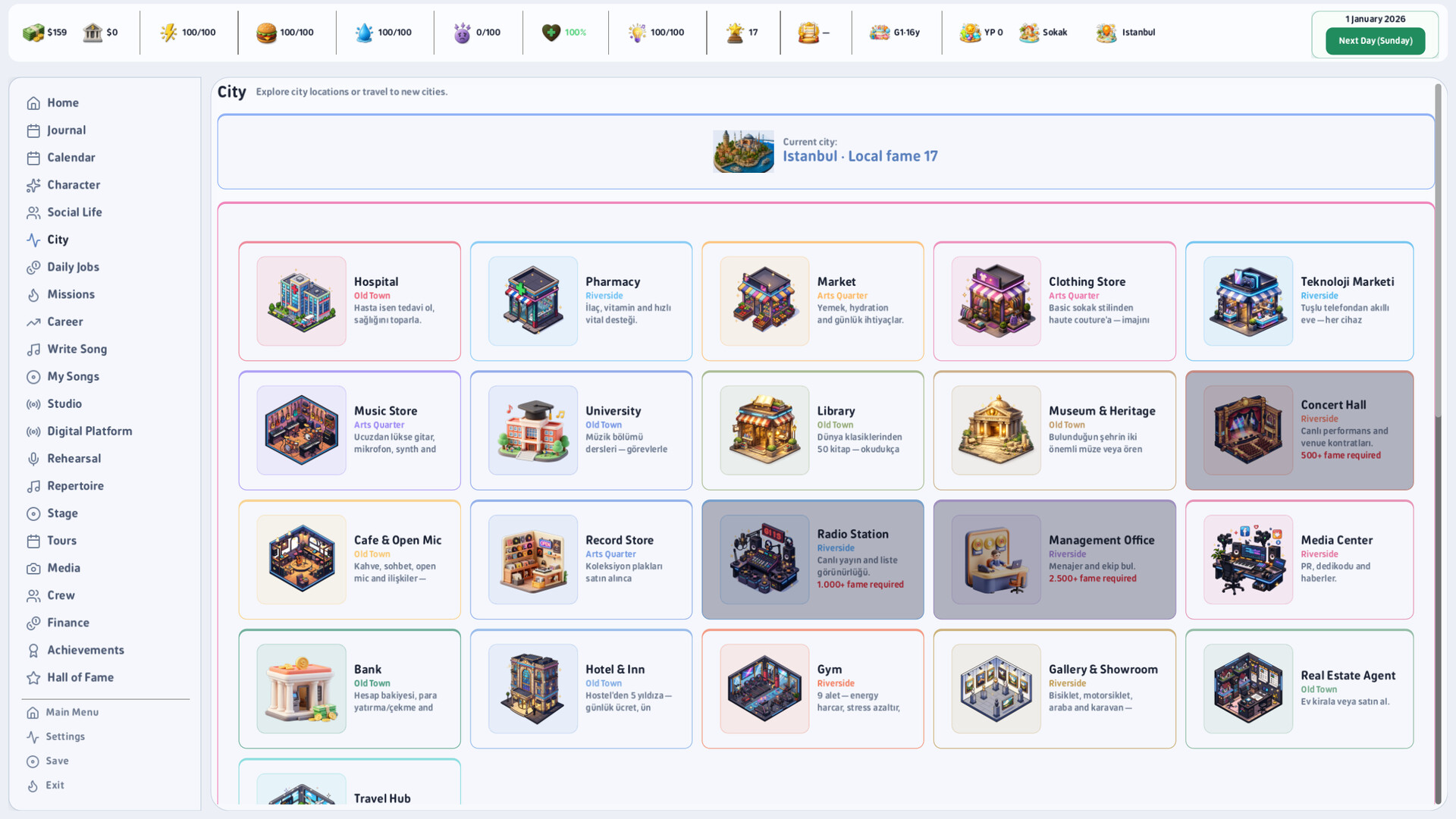Image resolution: width=1456 pixels, height=819 pixels.
Task: Click the purple stress face icon
Action: (x=462, y=33)
